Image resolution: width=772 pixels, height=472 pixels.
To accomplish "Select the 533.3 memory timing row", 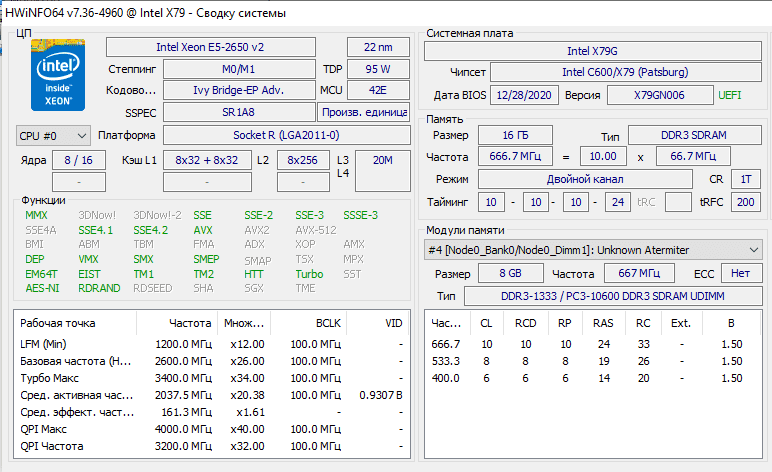I will 590,361.
